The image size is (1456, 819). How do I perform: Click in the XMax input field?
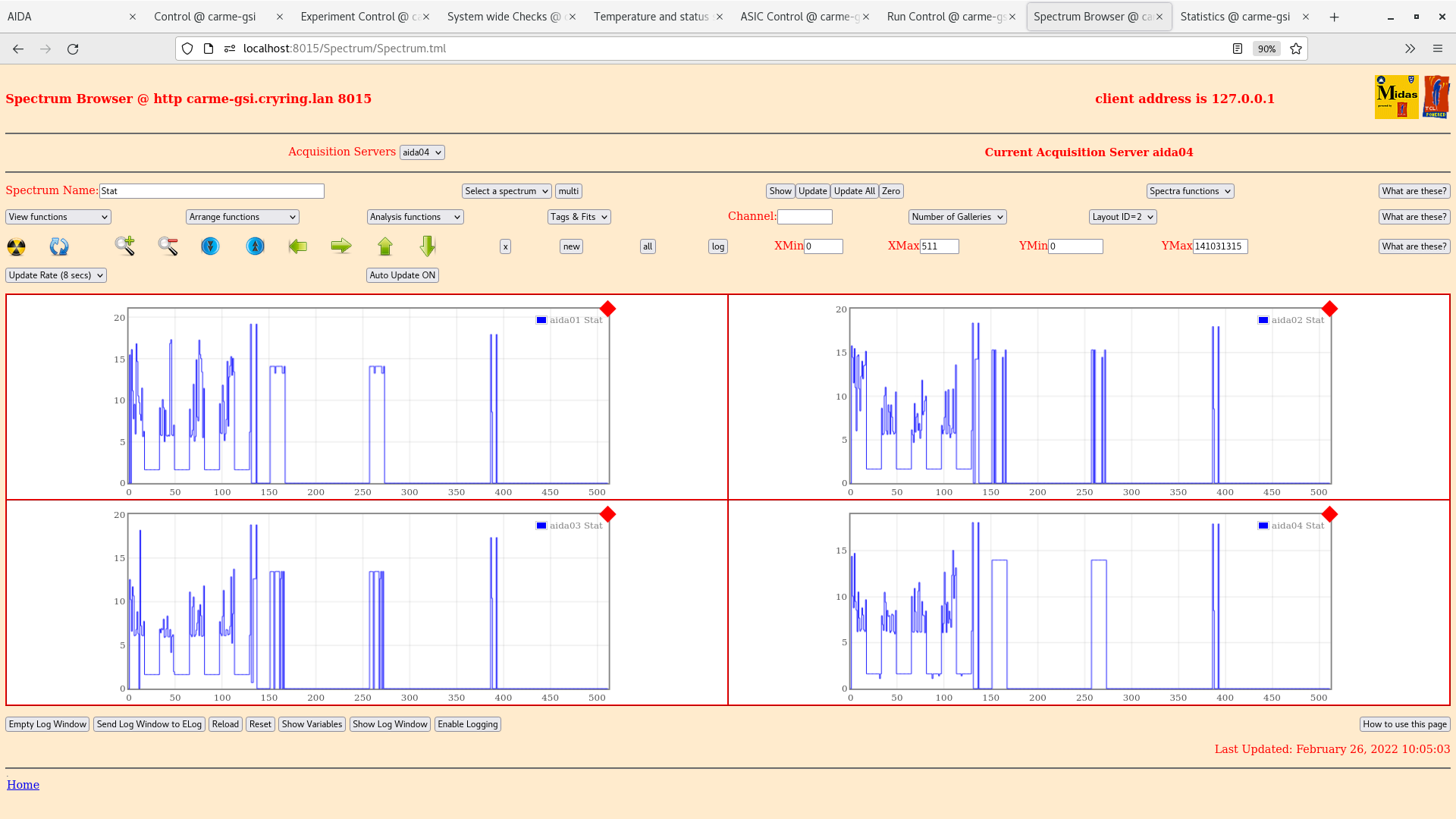tap(939, 246)
